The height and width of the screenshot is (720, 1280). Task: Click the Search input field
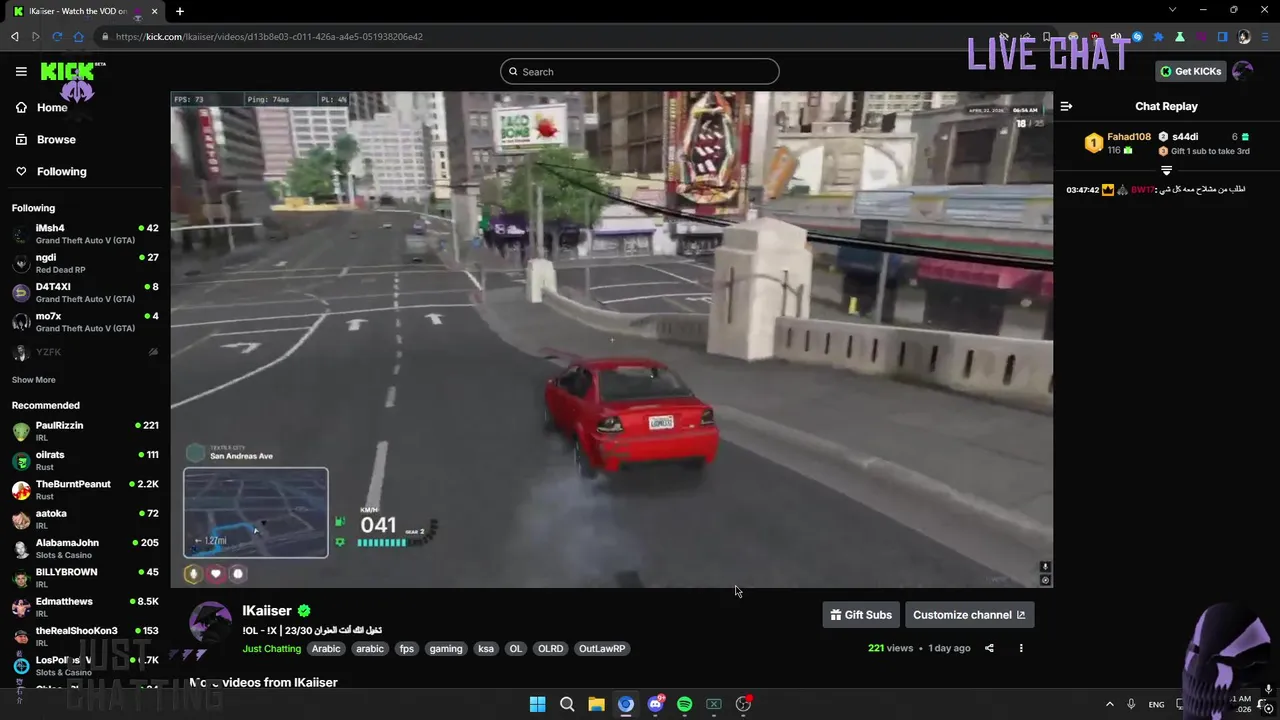[x=640, y=71]
